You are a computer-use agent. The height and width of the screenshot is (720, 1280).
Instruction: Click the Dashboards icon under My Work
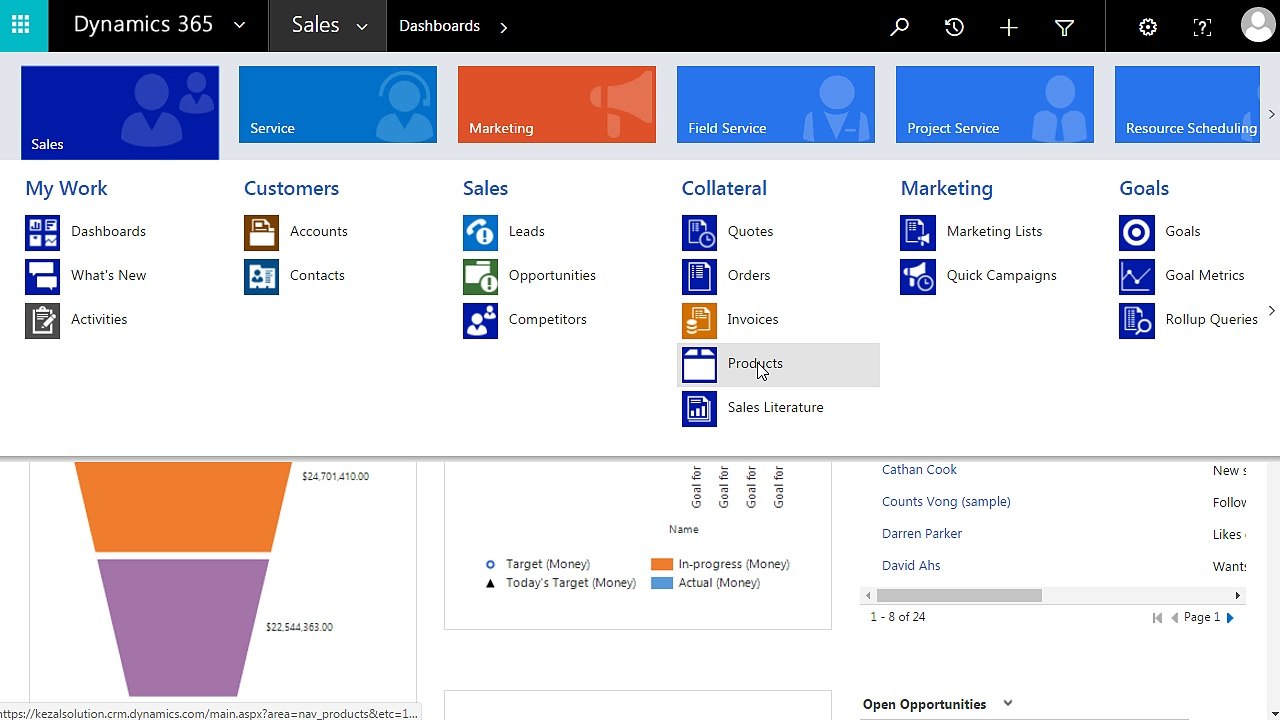coord(42,232)
